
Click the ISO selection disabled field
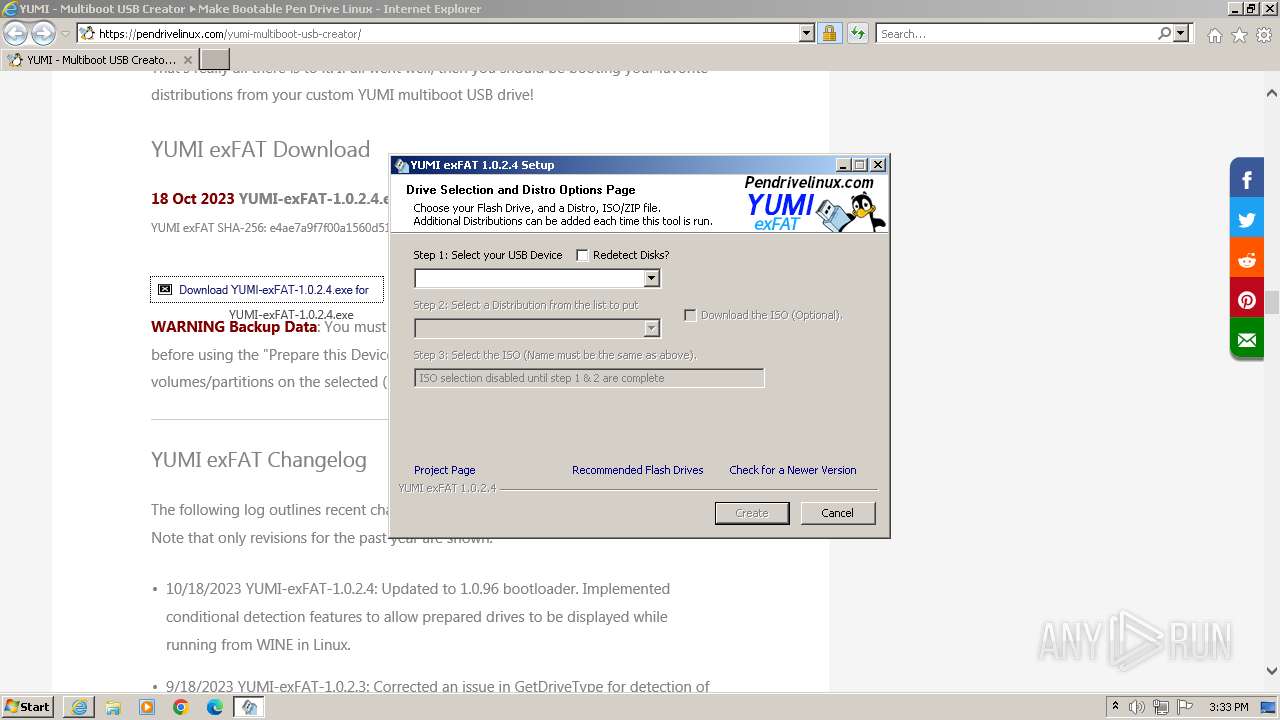(x=589, y=378)
